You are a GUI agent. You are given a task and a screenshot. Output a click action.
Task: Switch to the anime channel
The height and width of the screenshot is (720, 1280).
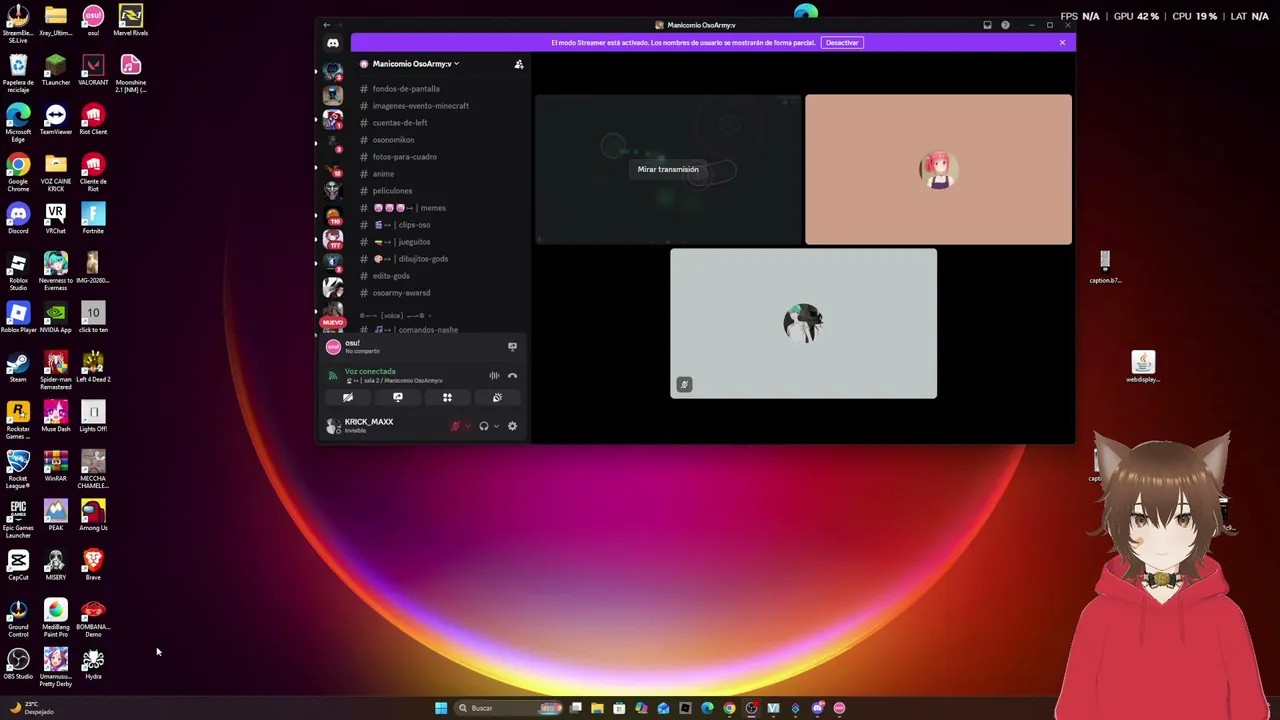(383, 174)
